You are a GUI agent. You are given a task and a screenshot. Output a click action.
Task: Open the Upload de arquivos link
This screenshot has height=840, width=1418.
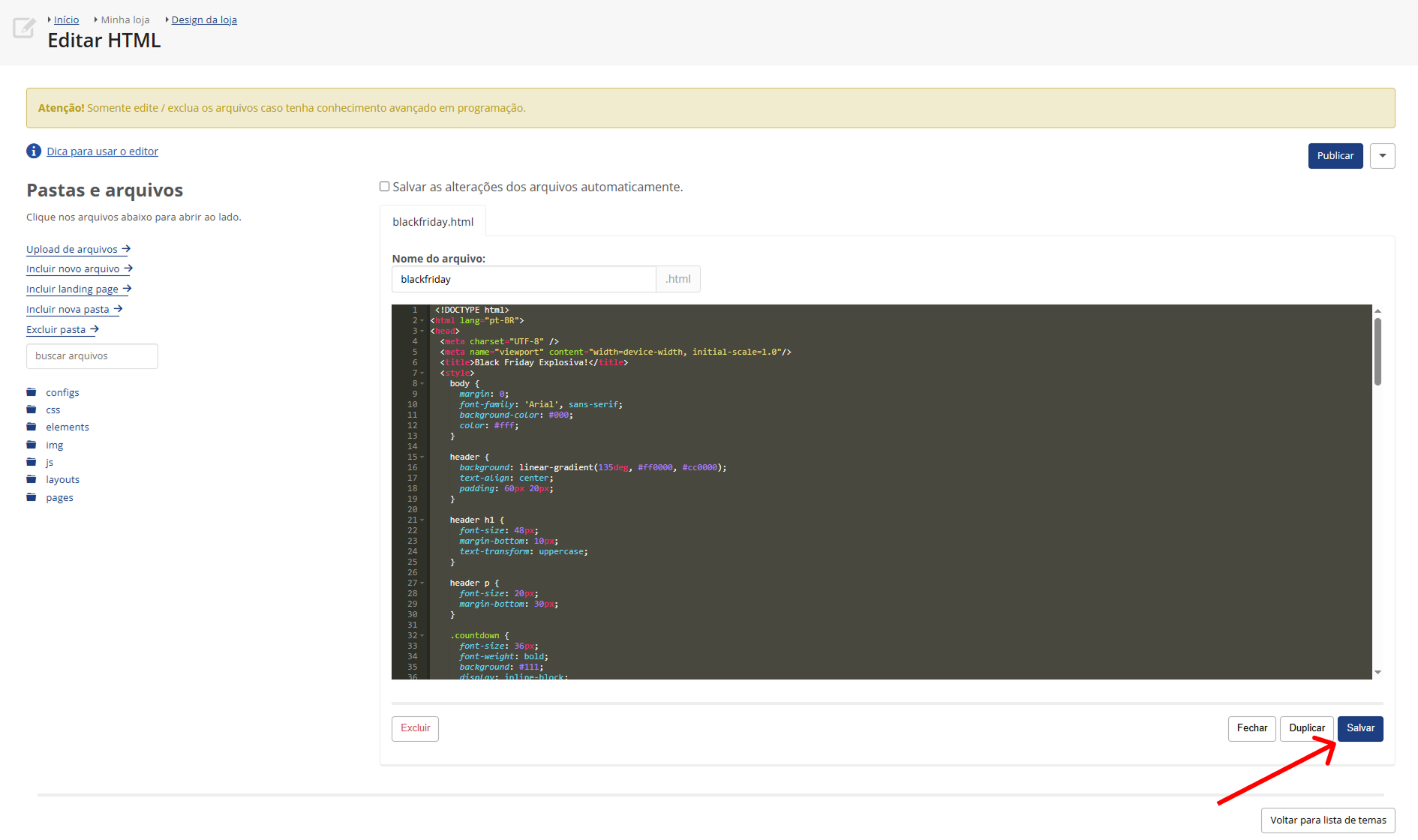coord(78,249)
